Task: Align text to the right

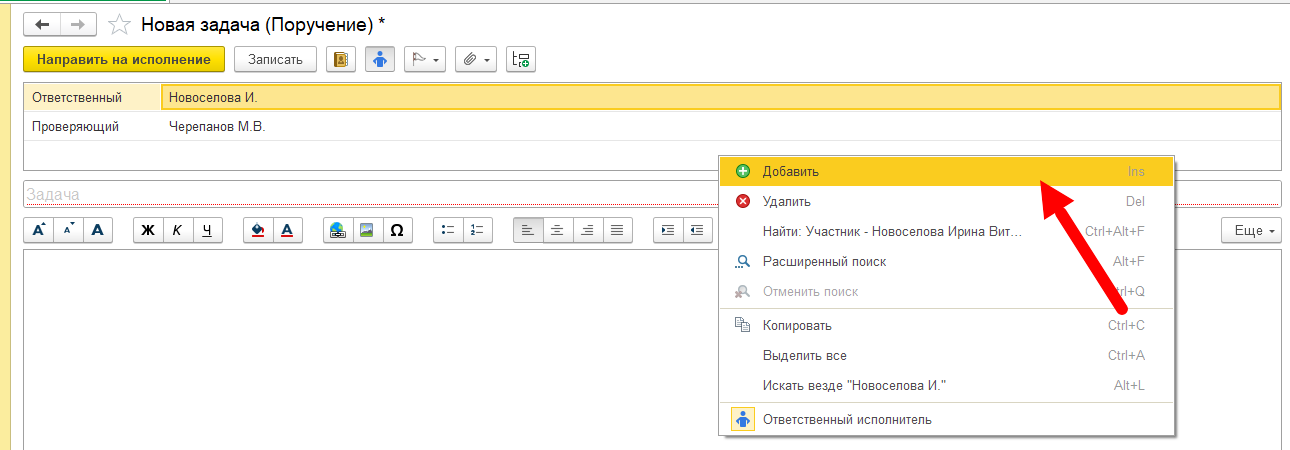Action: pyautogui.click(x=587, y=230)
